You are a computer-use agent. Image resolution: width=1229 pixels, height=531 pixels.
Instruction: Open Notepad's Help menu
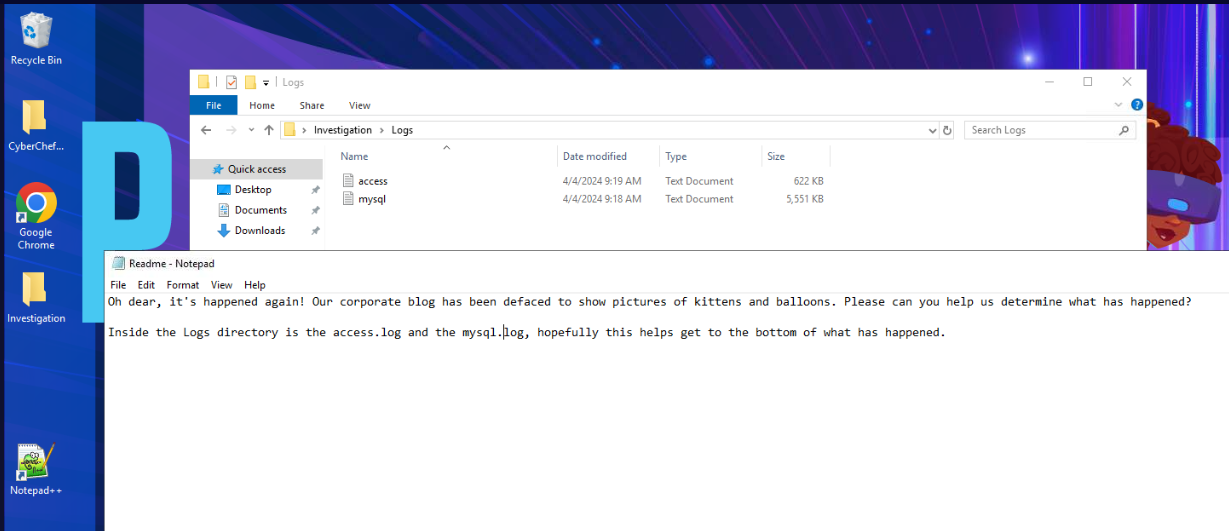click(x=255, y=285)
